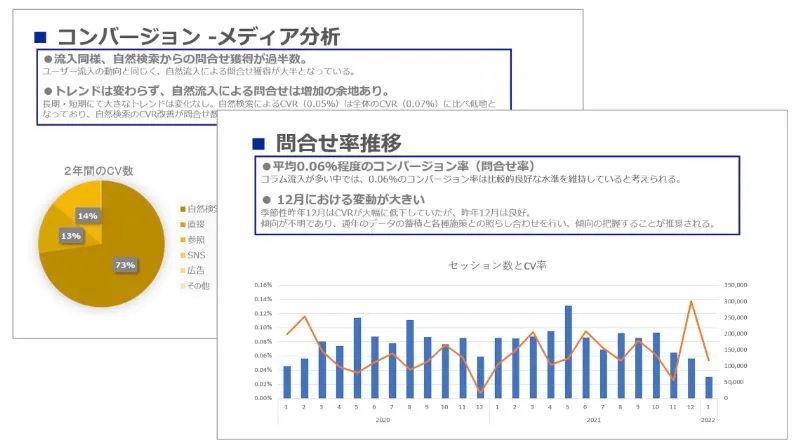Select heading 12月における変動が大きい

tap(344, 200)
